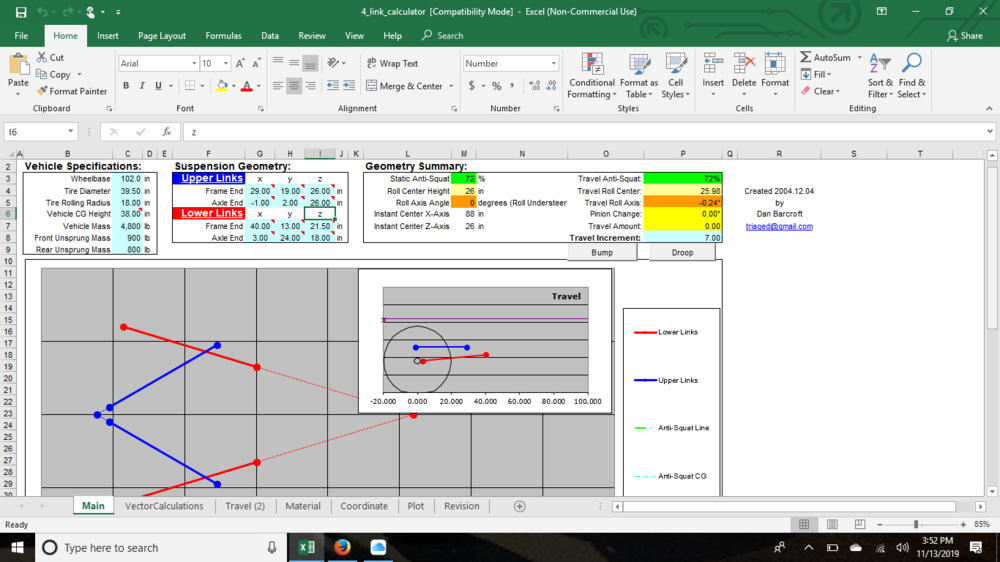This screenshot has height=562, width=1000.
Task: Select the Format Painter tool
Action: (x=71, y=91)
